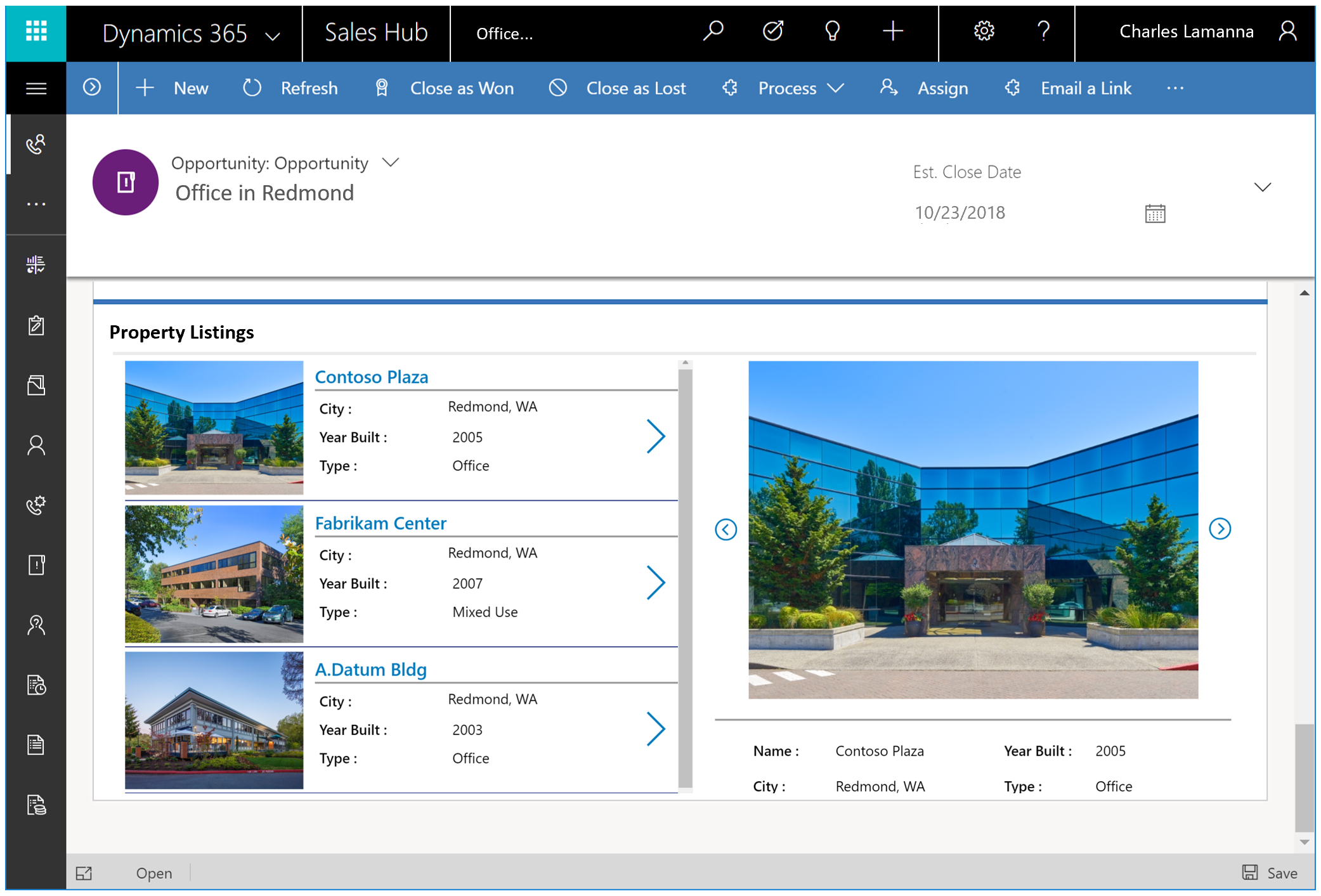Open Help using the question mark icon

(x=1043, y=31)
